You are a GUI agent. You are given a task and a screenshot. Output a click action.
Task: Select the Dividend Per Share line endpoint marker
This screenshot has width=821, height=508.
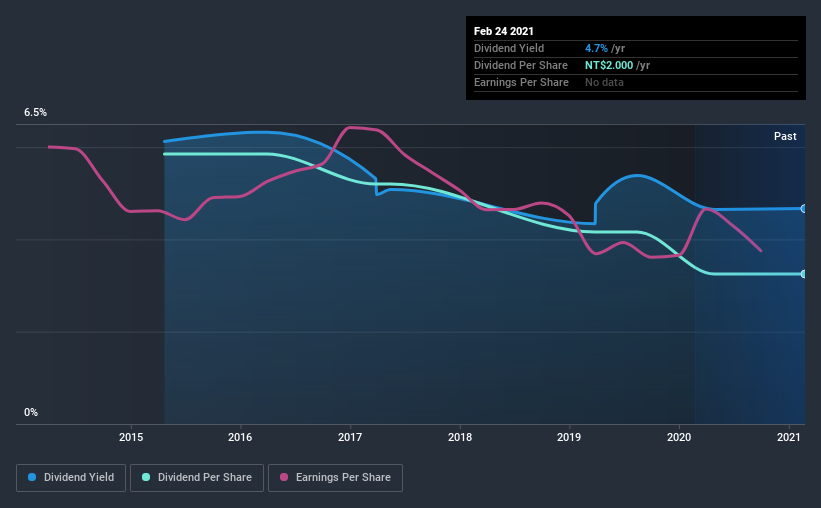(803, 274)
